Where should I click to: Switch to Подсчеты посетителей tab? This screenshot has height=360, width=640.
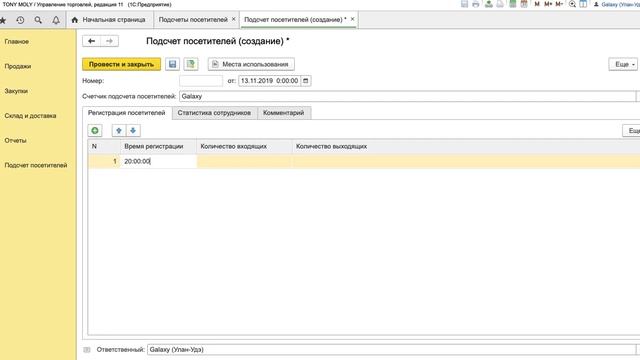click(193, 20)
